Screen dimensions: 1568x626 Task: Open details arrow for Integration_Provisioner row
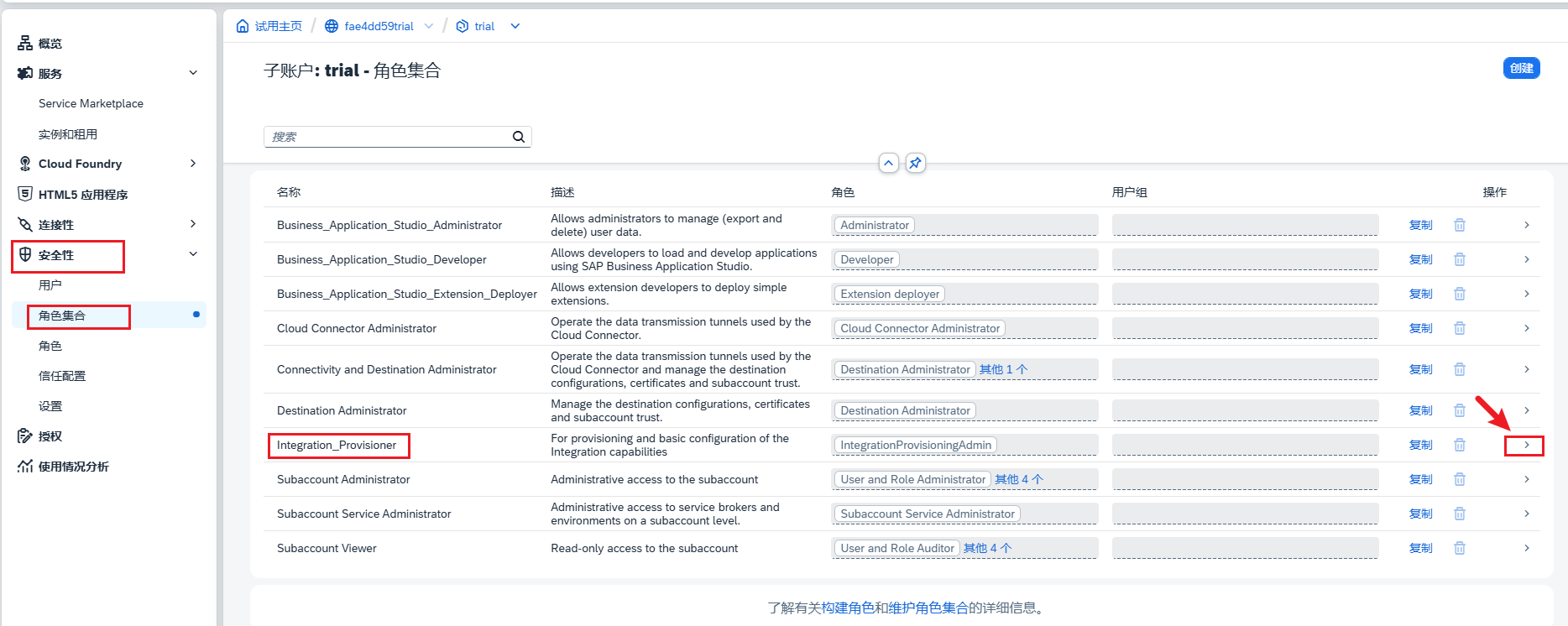point(1526,445)
